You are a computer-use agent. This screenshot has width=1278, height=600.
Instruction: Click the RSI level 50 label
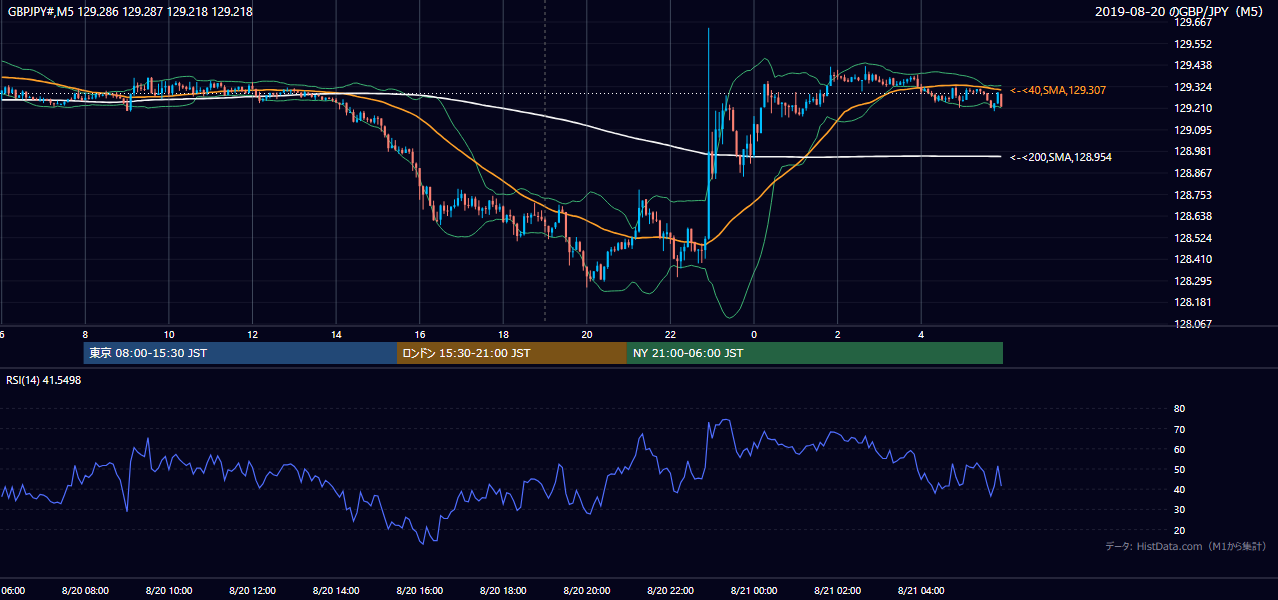click(1179, 469)
